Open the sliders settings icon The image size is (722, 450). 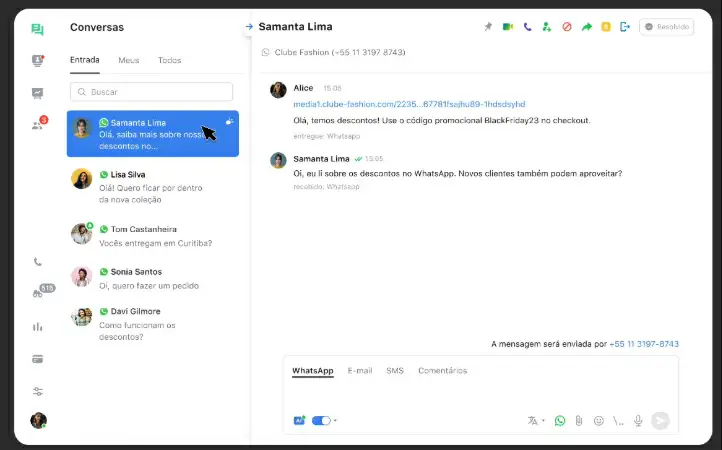(x=38, y=392)
